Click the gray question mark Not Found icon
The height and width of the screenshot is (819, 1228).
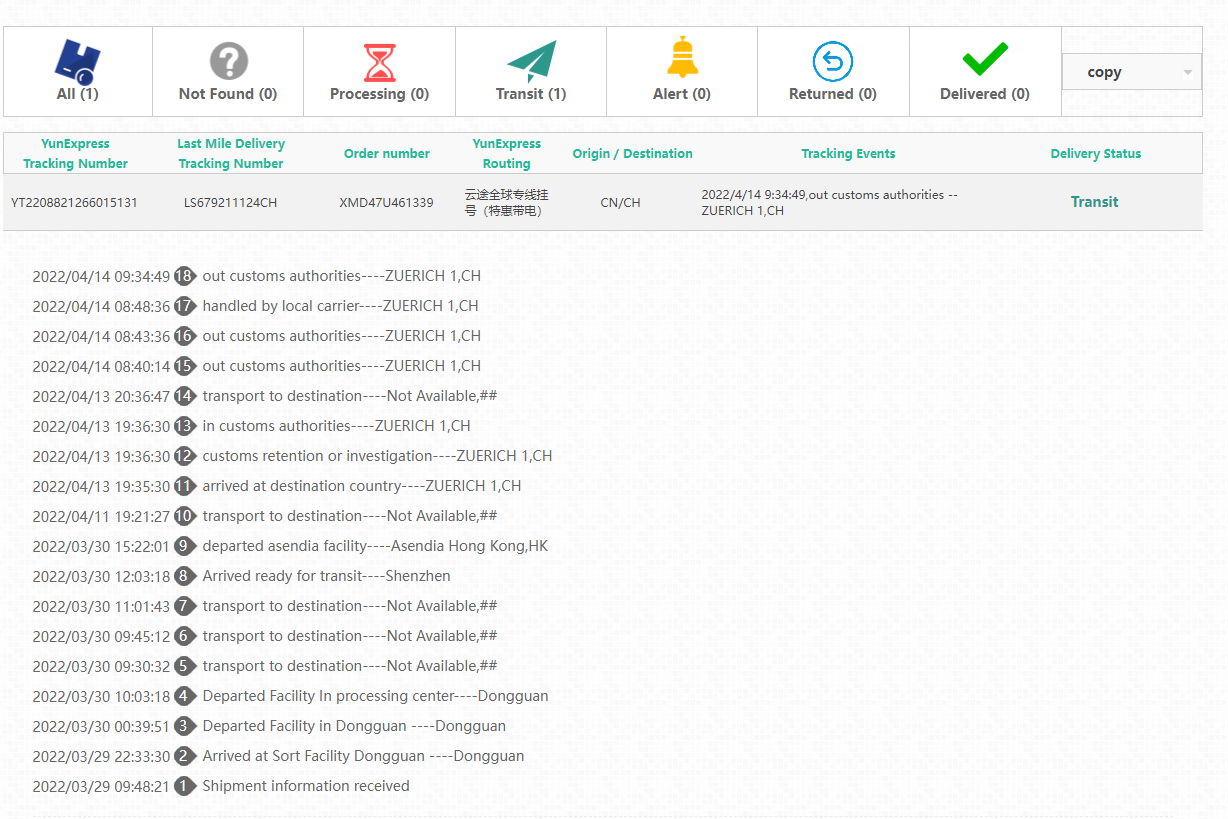click(x=228, y=62)
